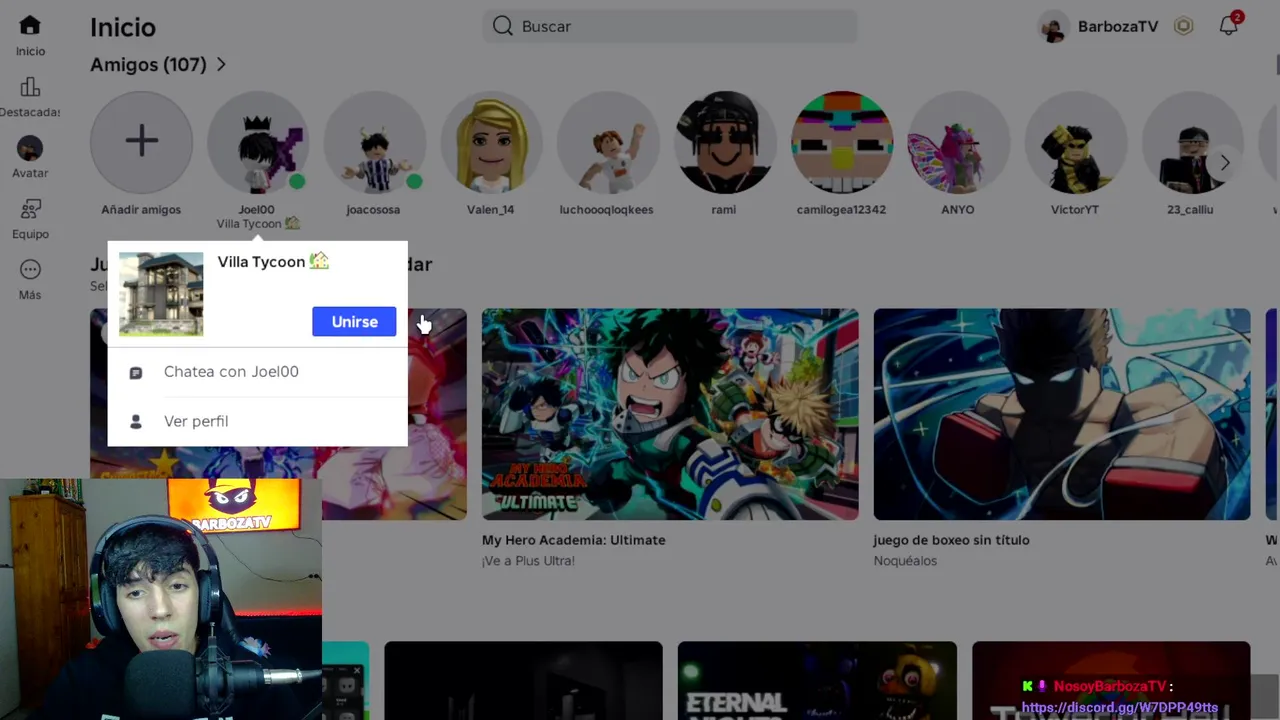Click inside the Buscar search field
Viewport: 1280px width, 720px height.
(x=670, y=26)
